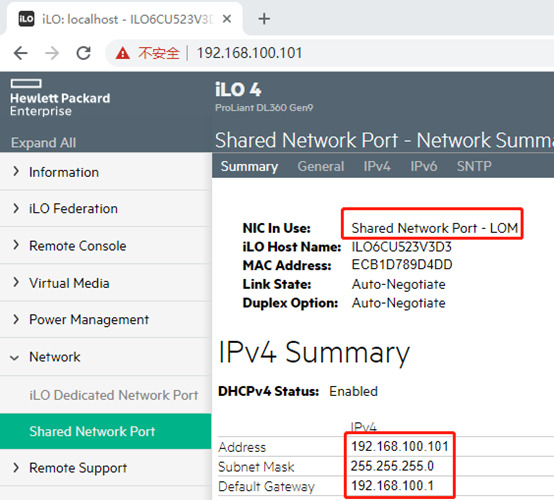Expand the Power Management section
554x500 pixels.
[x=106, y=319]
